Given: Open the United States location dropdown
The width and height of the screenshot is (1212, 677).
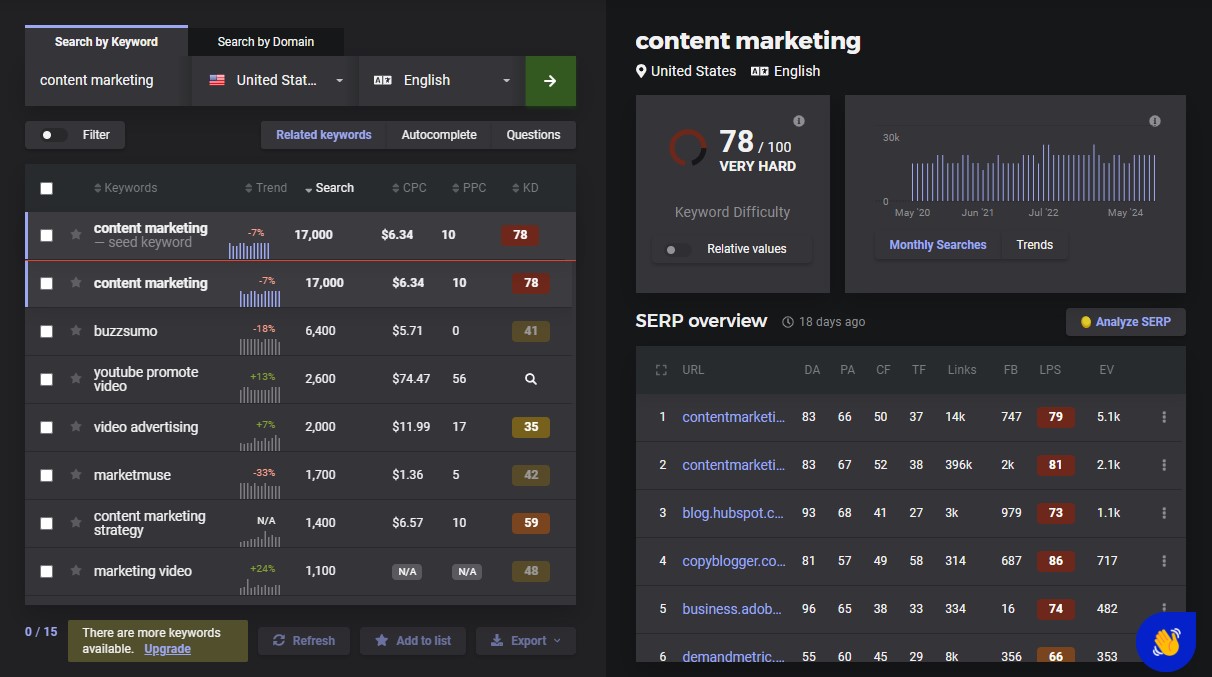Looking at the screenshot, I should [275, 81].
